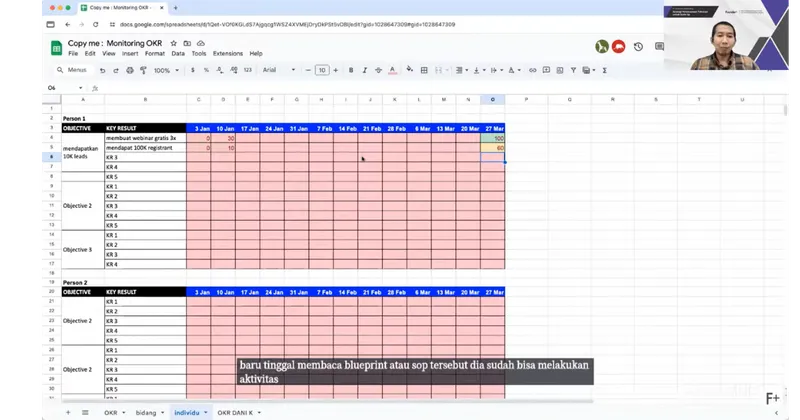
Task: Switch to the OKR DANI K sheet tab
Action: point(235,412)
